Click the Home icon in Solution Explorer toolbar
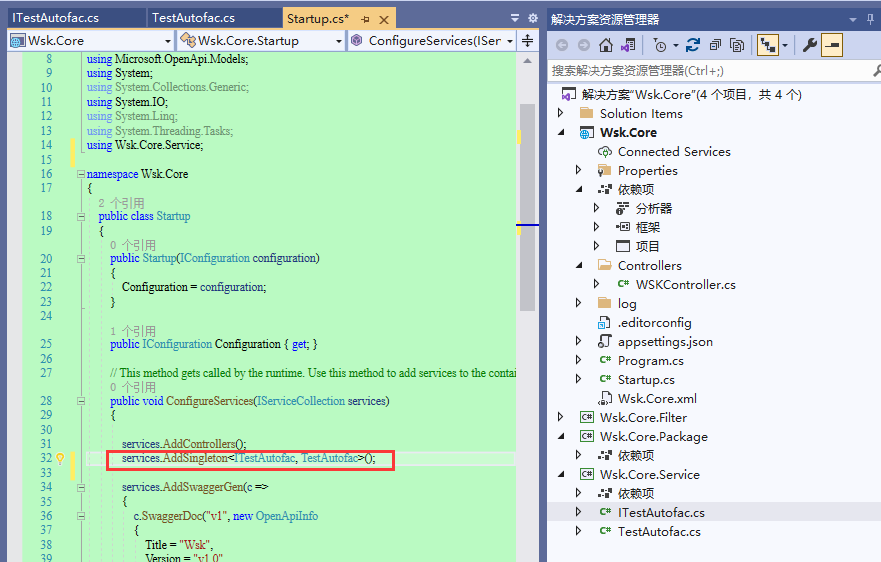 [x=606, y=45]
